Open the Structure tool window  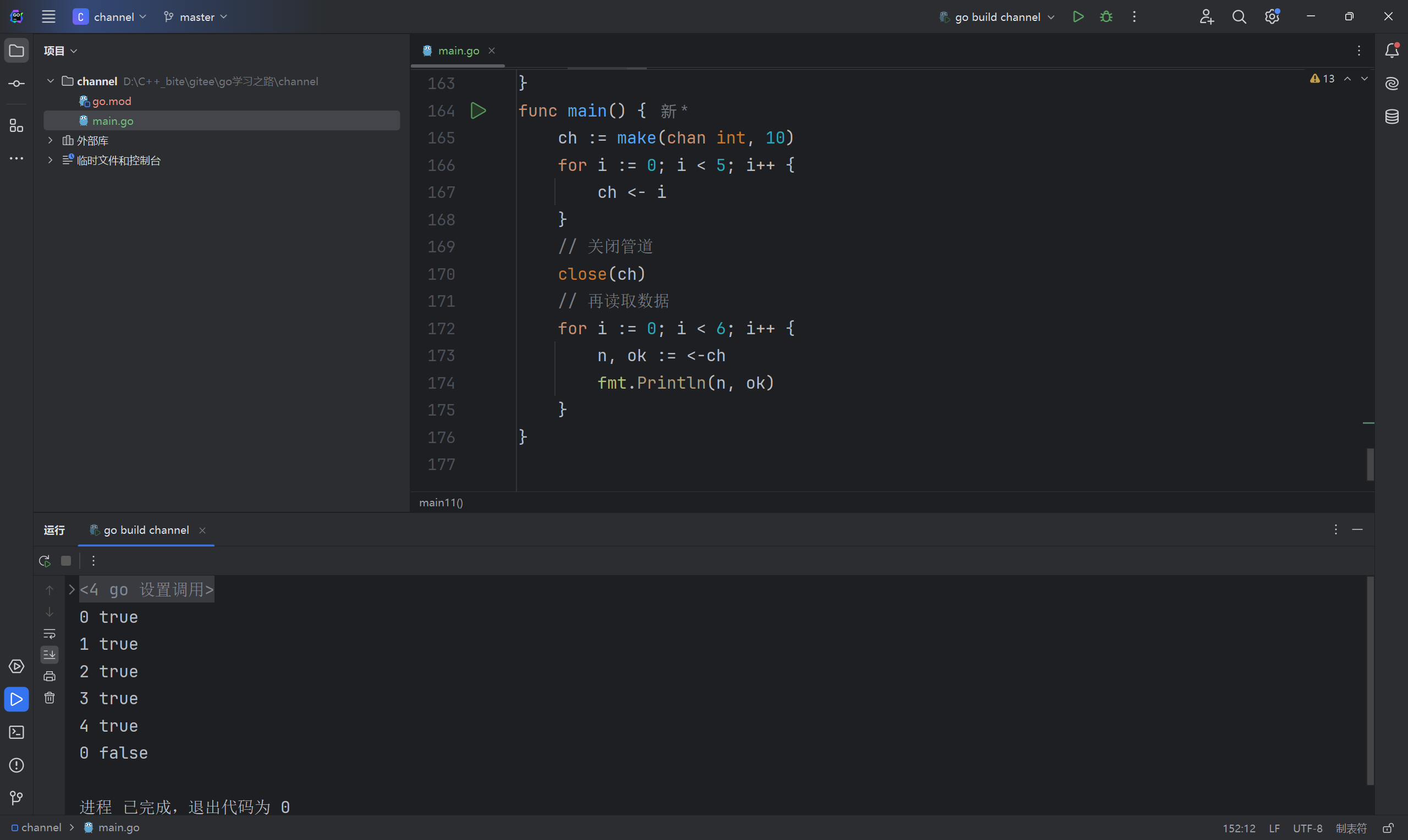click(x=16, y=126)
